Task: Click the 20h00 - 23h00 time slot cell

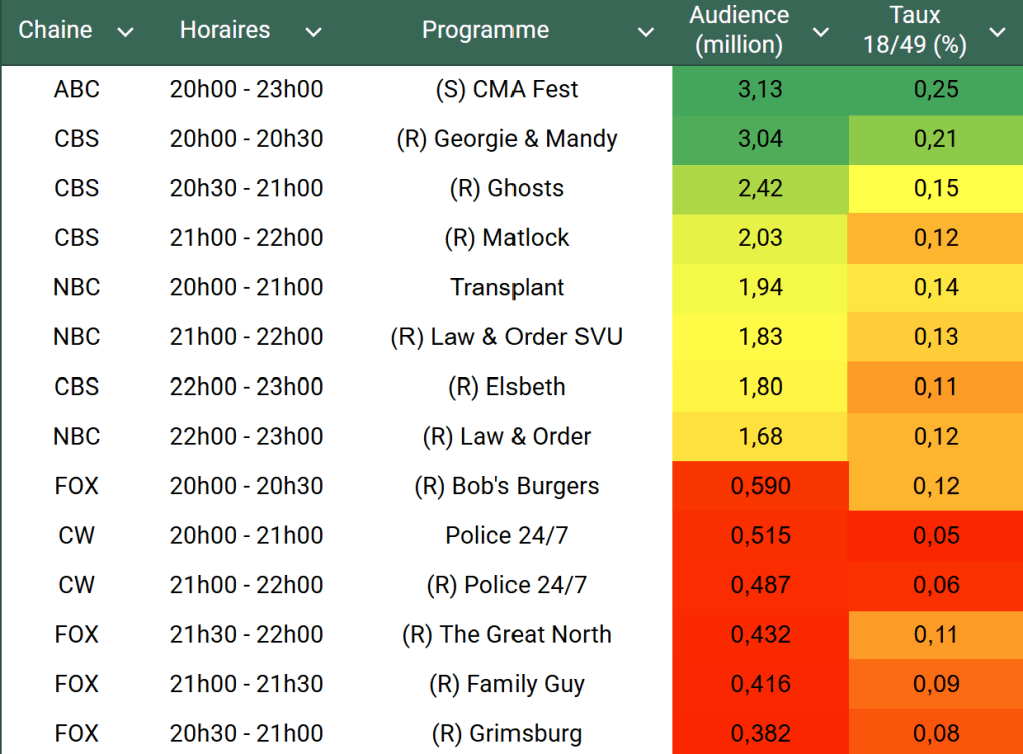Action: click(246, 89)
